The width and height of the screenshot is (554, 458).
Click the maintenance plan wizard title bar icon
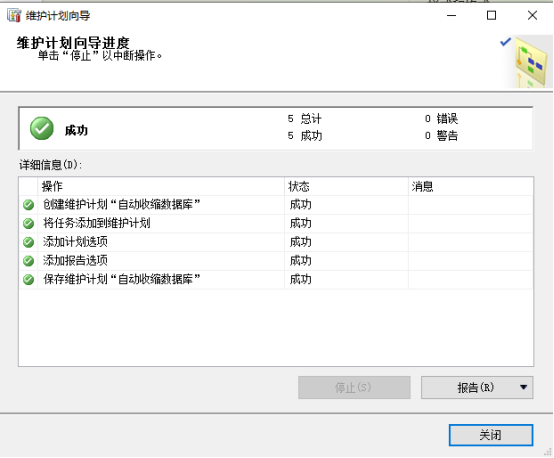[14, 16]
